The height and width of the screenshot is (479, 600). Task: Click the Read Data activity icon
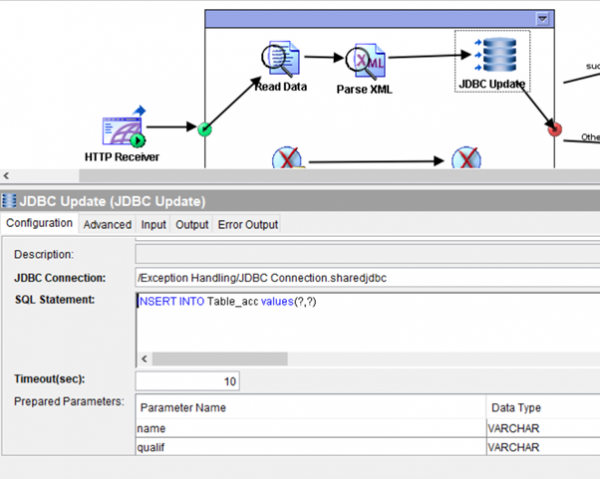pos(279,59)
